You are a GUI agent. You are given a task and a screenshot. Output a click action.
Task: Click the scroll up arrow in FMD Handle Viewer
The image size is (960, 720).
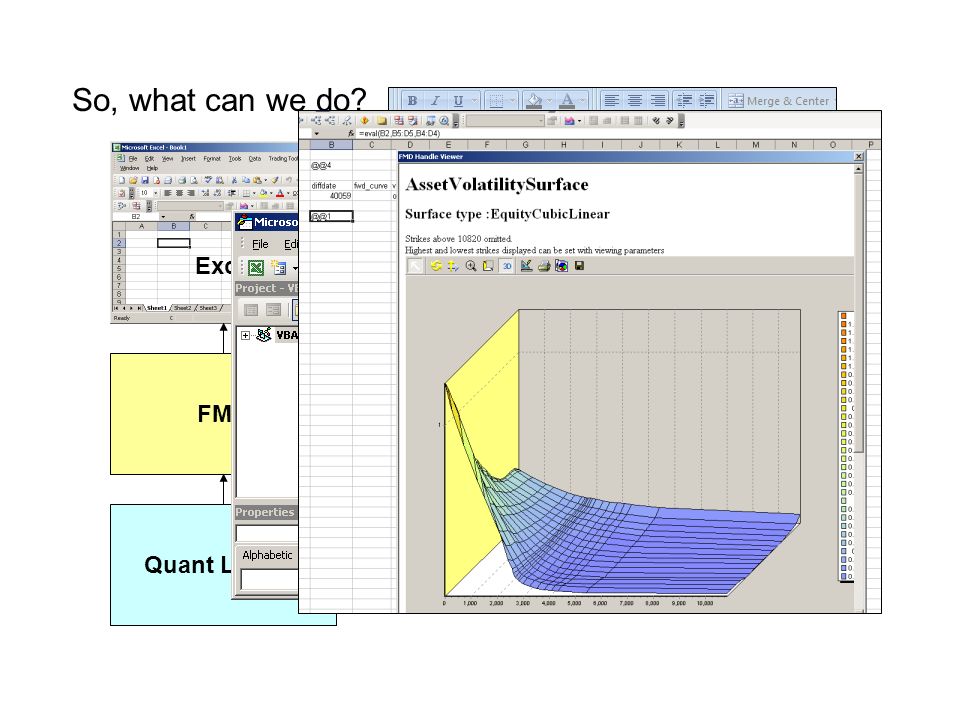[x=858, y=168]
